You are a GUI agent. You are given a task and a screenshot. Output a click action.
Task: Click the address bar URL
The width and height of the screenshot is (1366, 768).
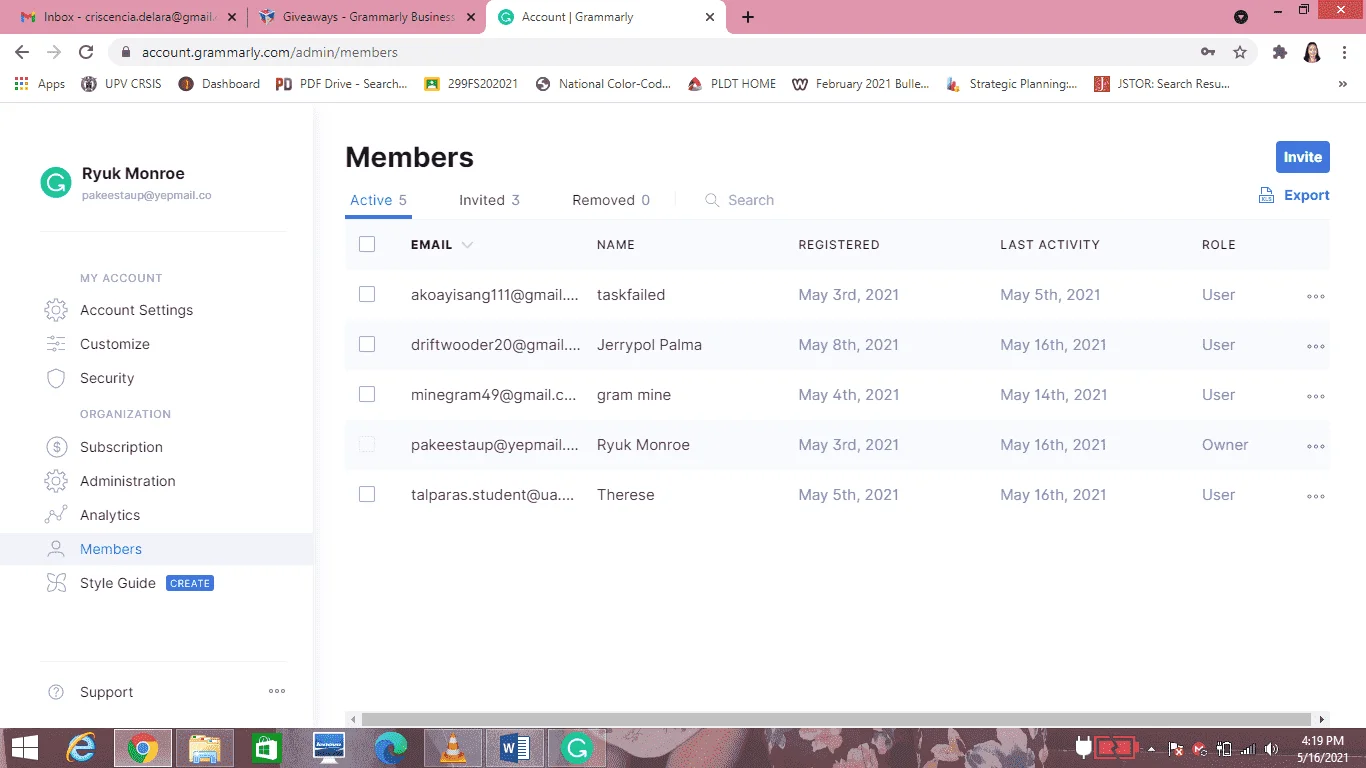(x=269, y=52)
